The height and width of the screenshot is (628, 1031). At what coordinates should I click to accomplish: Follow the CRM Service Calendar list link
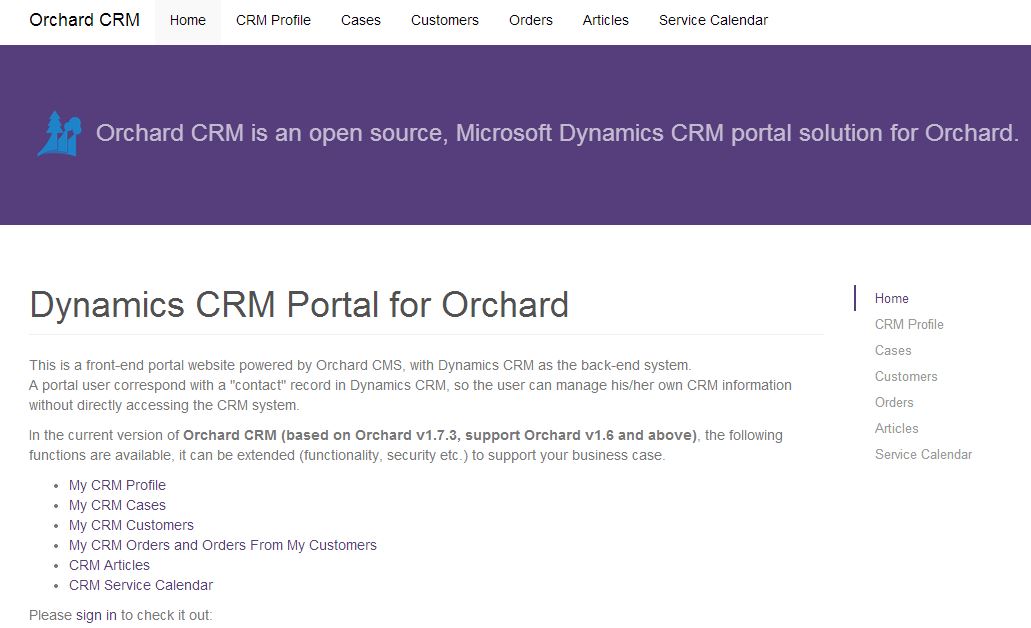coord(141,585)
